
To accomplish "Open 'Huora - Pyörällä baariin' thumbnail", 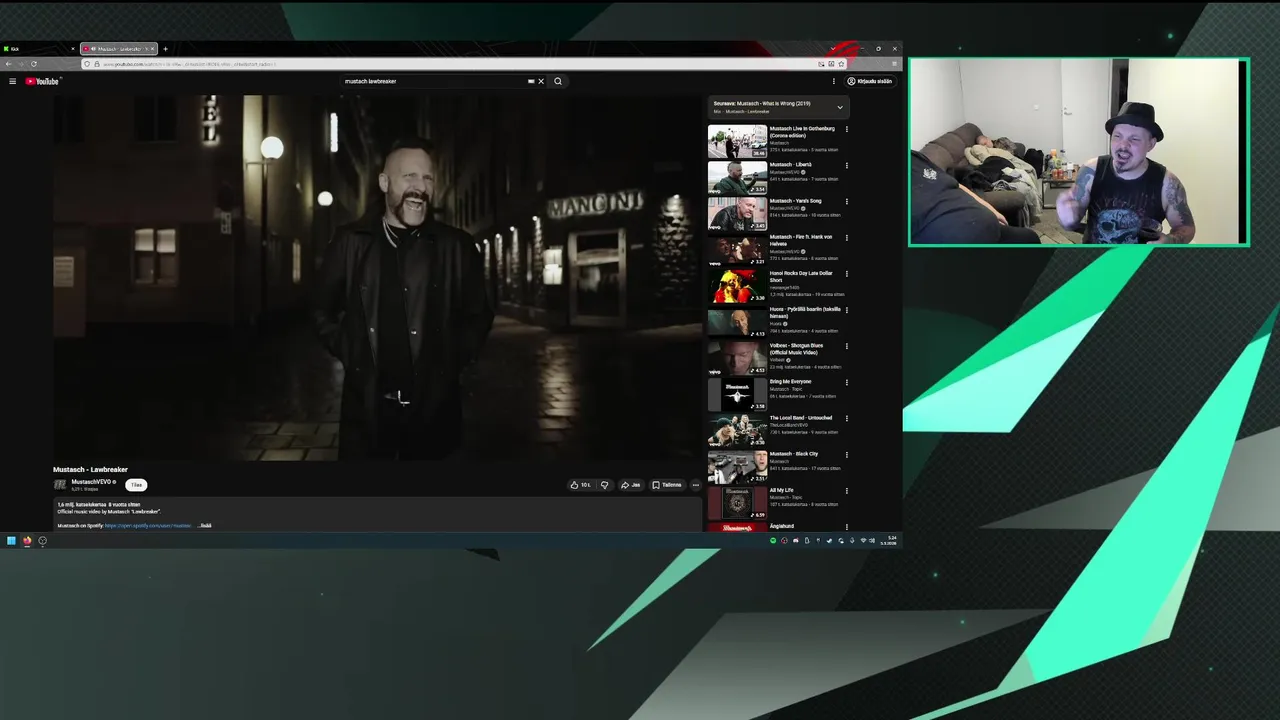I will (x=737, y=322).
